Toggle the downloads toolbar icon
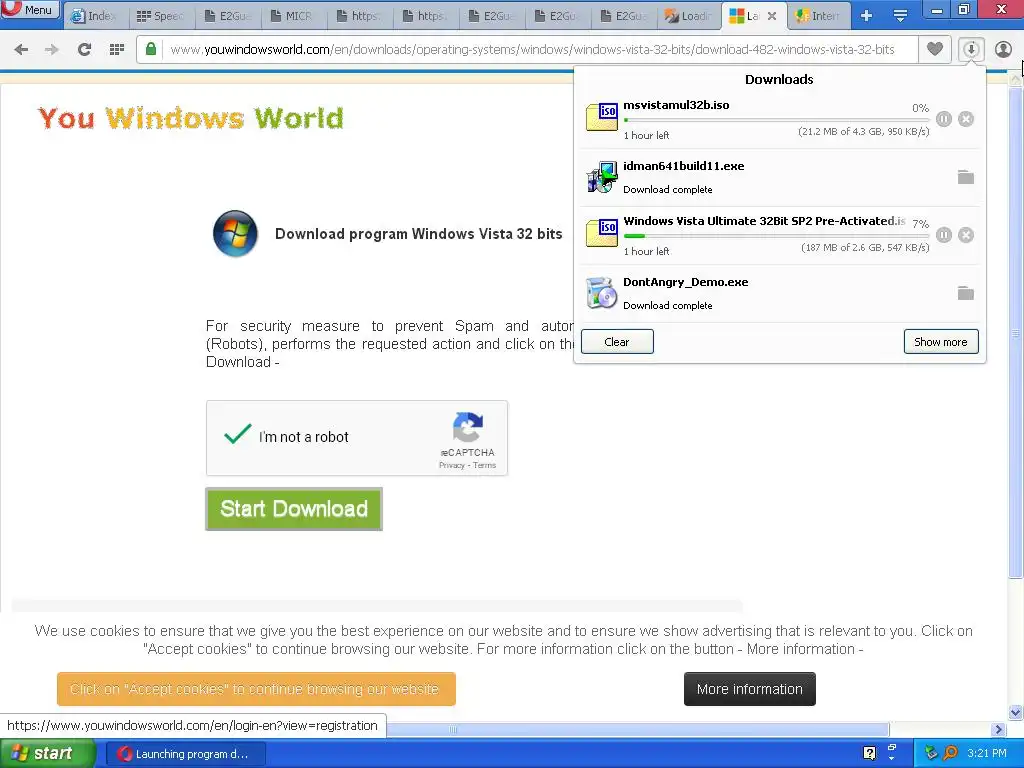Image resolution: width=1024 pixels, height=768 pixels. click(971, 50)
